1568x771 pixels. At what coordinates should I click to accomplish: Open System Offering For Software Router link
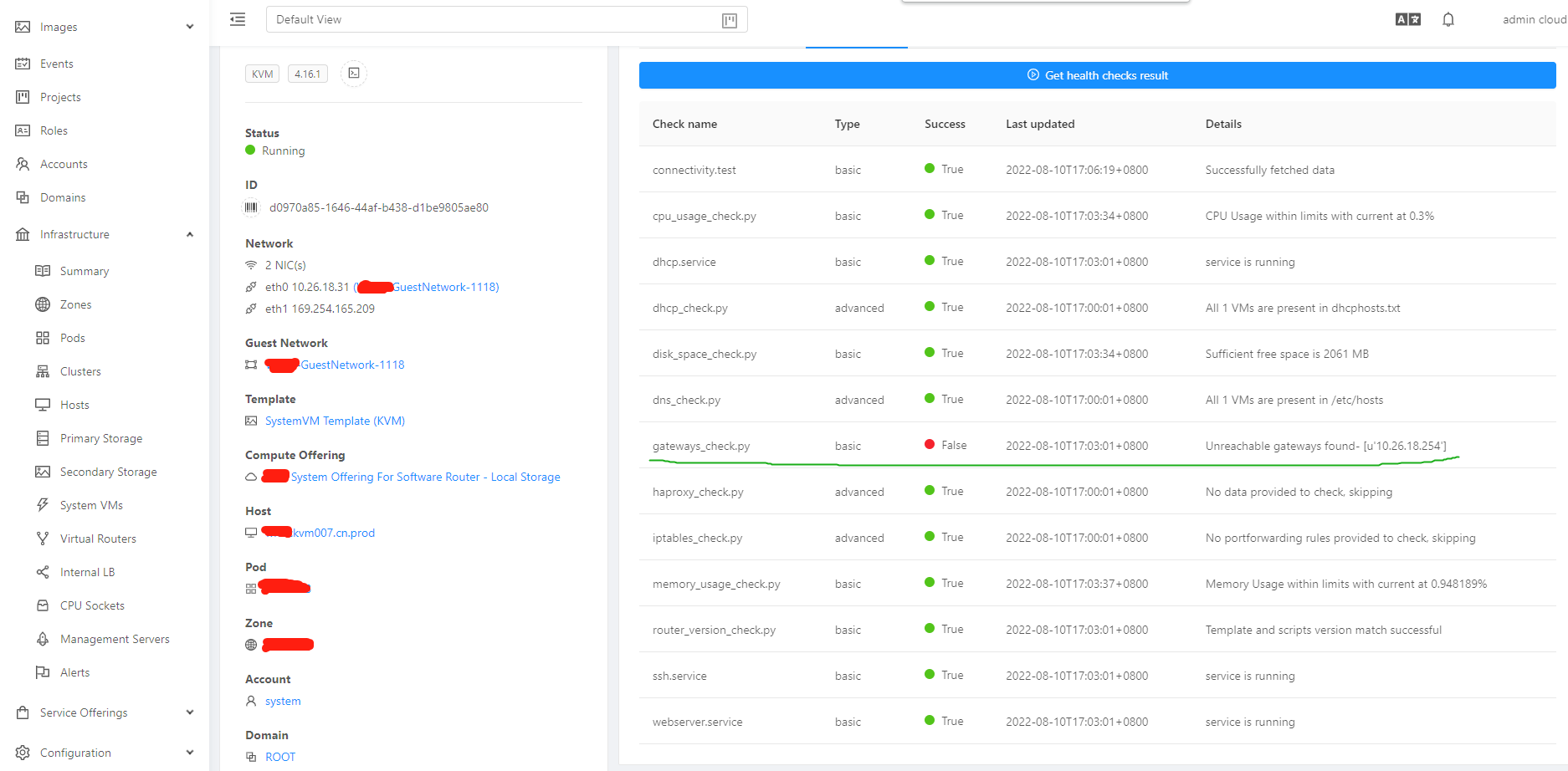(425, 477)
